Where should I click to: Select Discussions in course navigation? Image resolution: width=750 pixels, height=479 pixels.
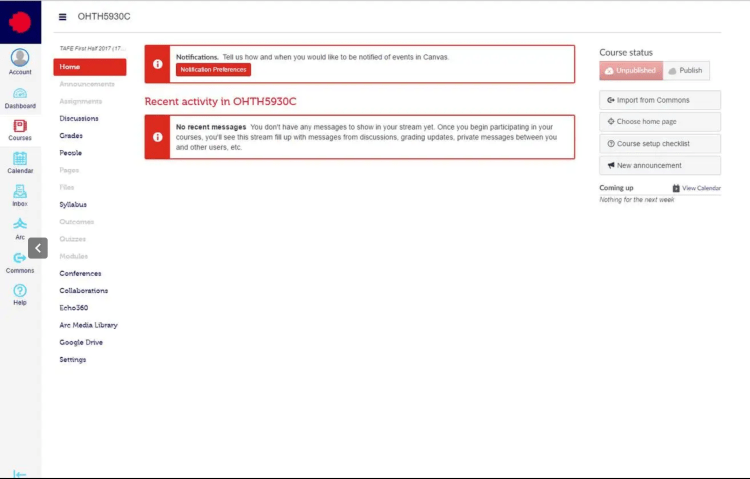point(79,118)
